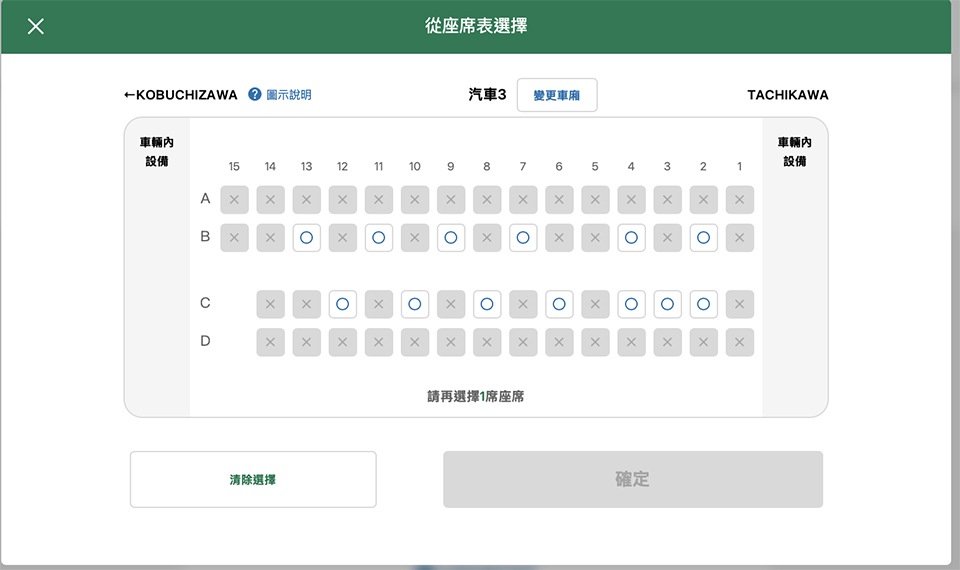Select available seat 3C
Viewport: 960px width, 570px height.
(x=667, y=304)
